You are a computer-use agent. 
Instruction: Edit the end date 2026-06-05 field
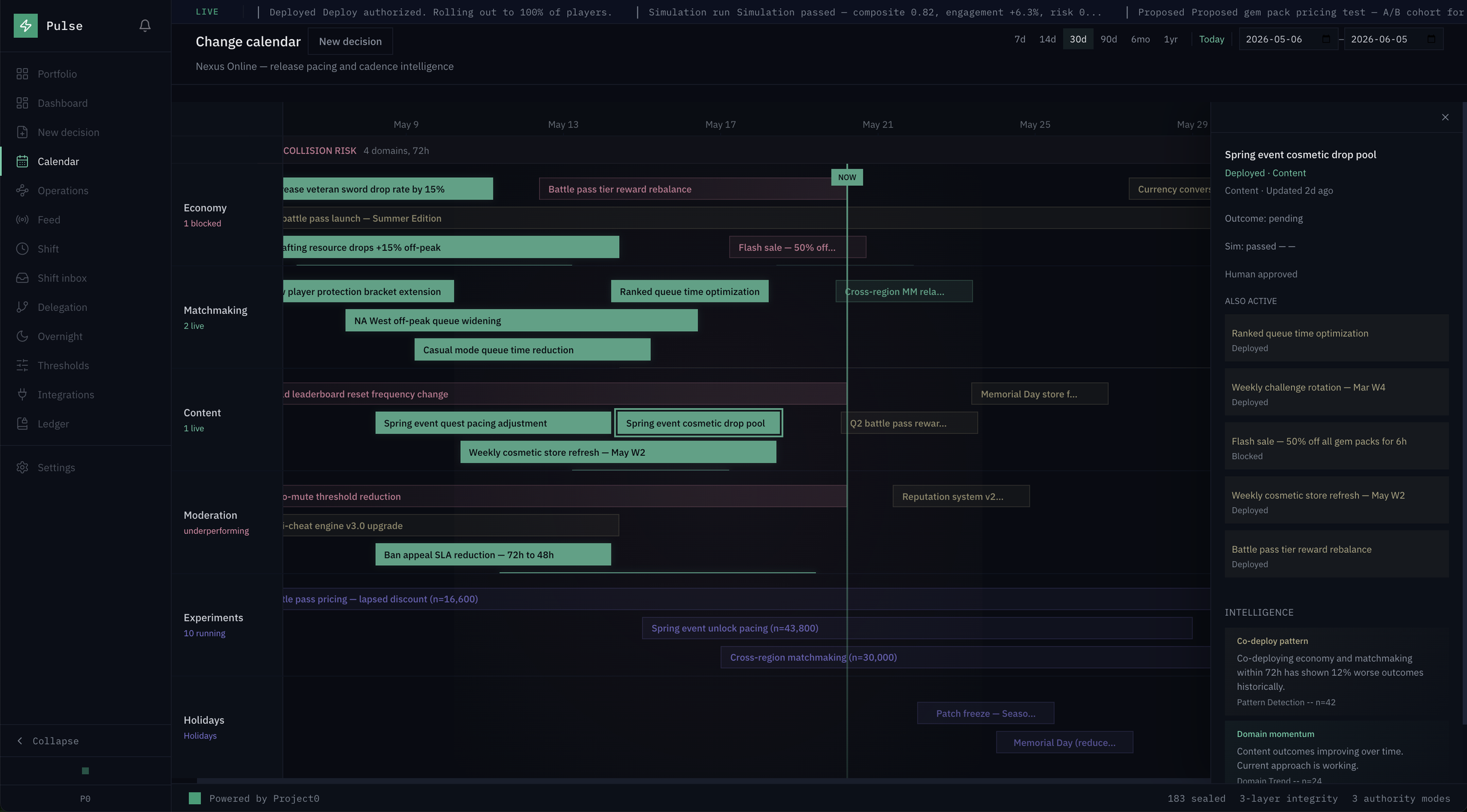(1393, 39)
